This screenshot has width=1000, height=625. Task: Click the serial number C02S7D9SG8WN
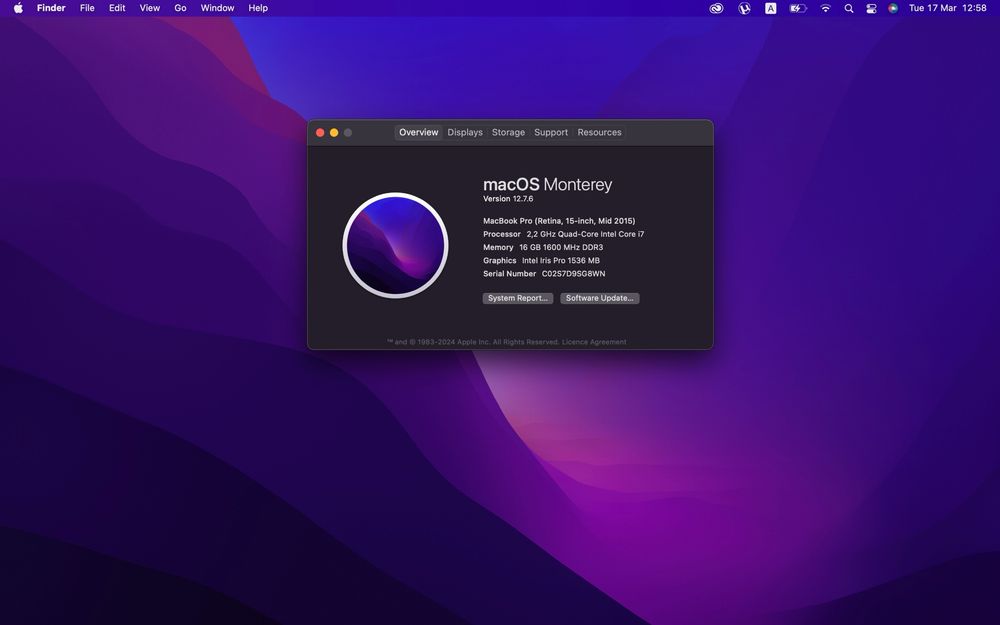(573, 274)
